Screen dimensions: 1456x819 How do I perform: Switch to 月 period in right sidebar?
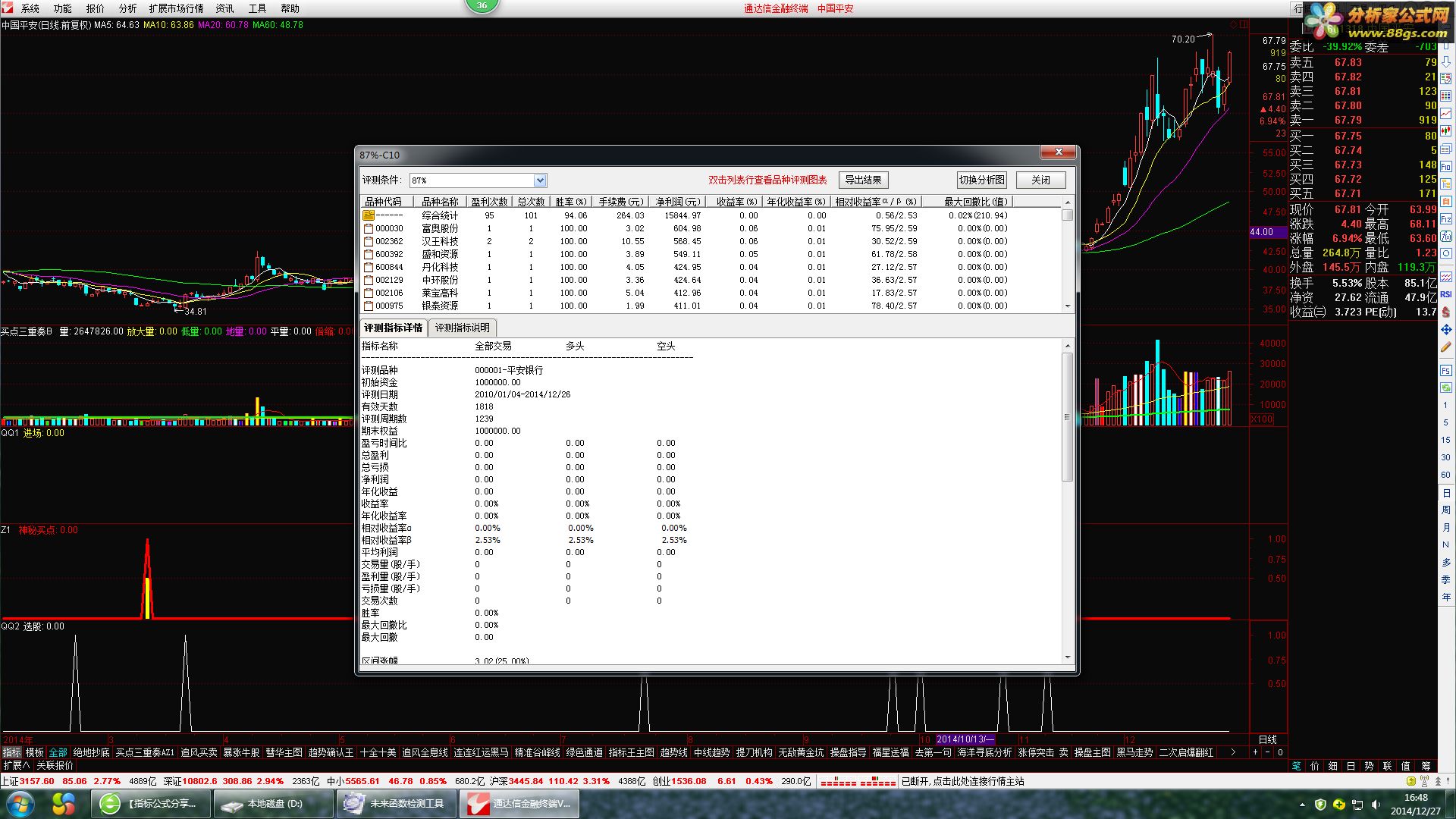point(1446,528)
